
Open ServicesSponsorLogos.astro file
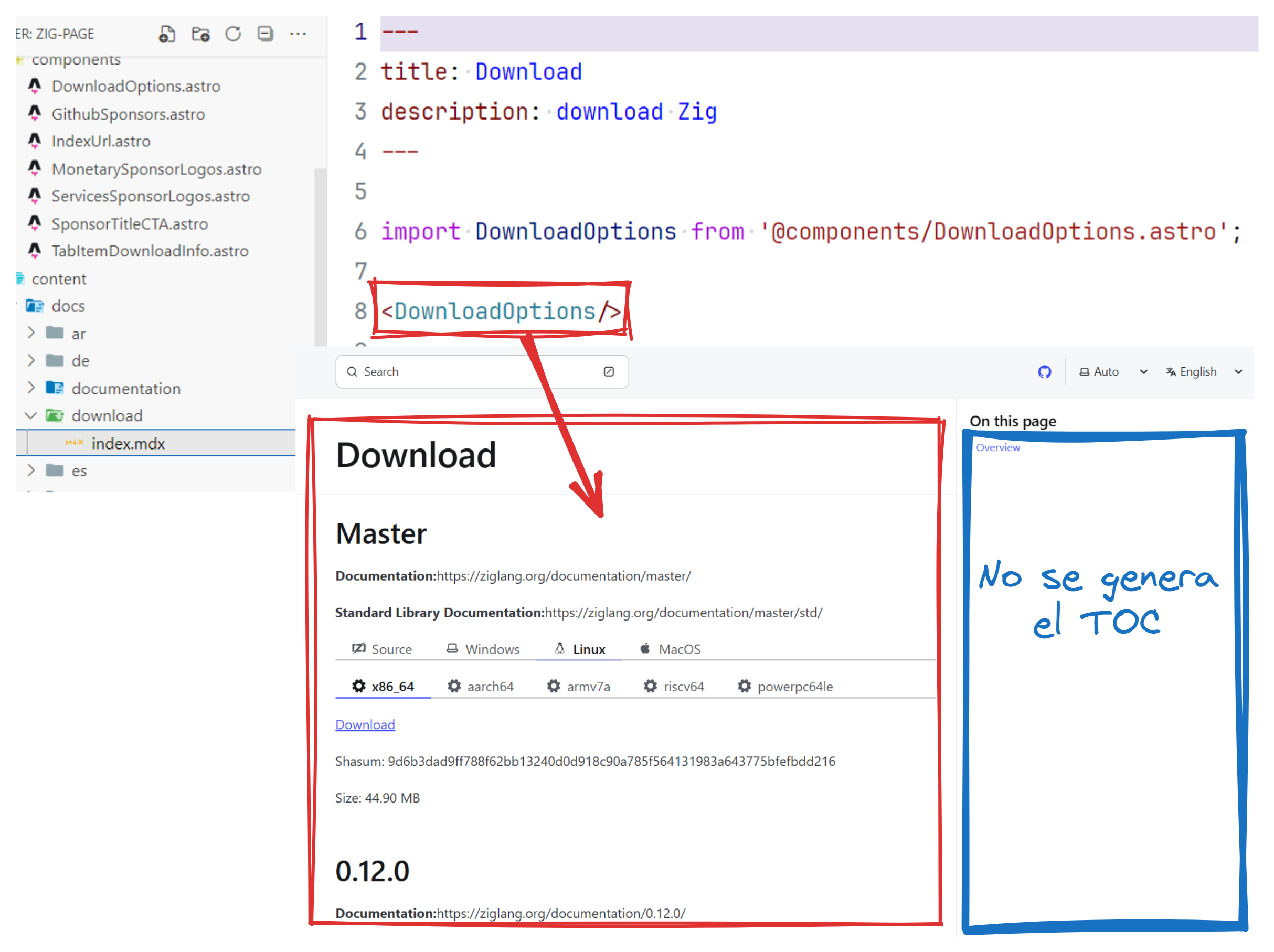(150, 196)
